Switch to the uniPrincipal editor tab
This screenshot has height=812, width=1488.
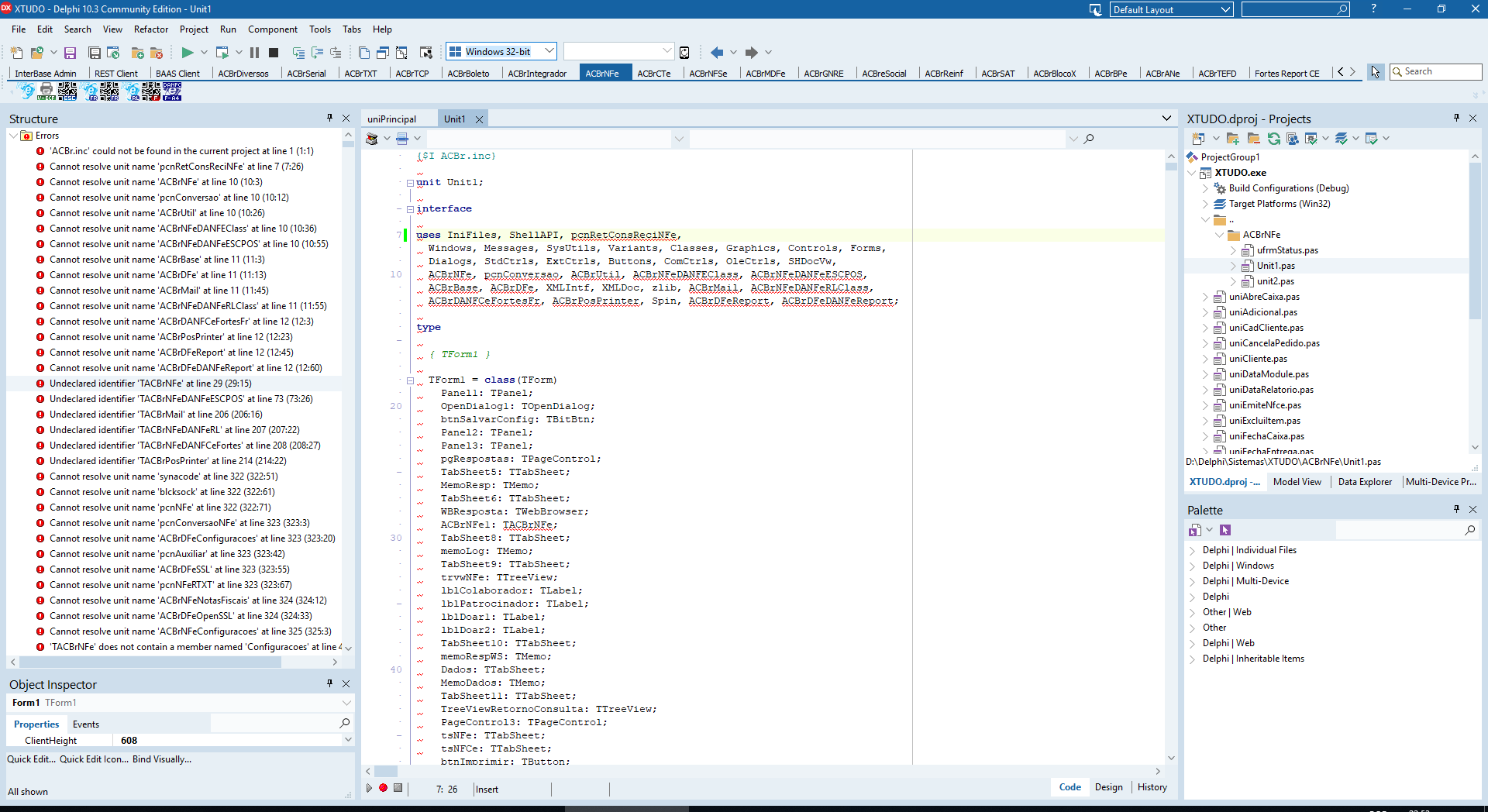pyautogui.click(x=391, y=119)
